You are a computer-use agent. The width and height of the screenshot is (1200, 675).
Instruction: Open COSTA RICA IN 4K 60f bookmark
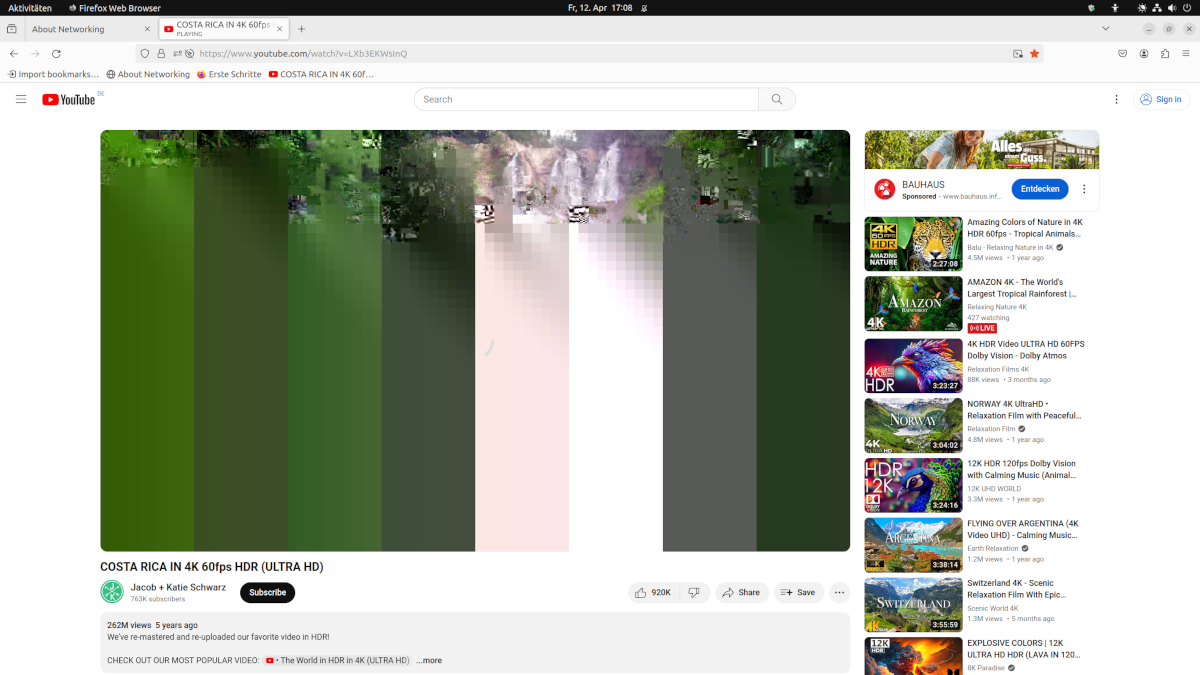[x=321, y=74]
